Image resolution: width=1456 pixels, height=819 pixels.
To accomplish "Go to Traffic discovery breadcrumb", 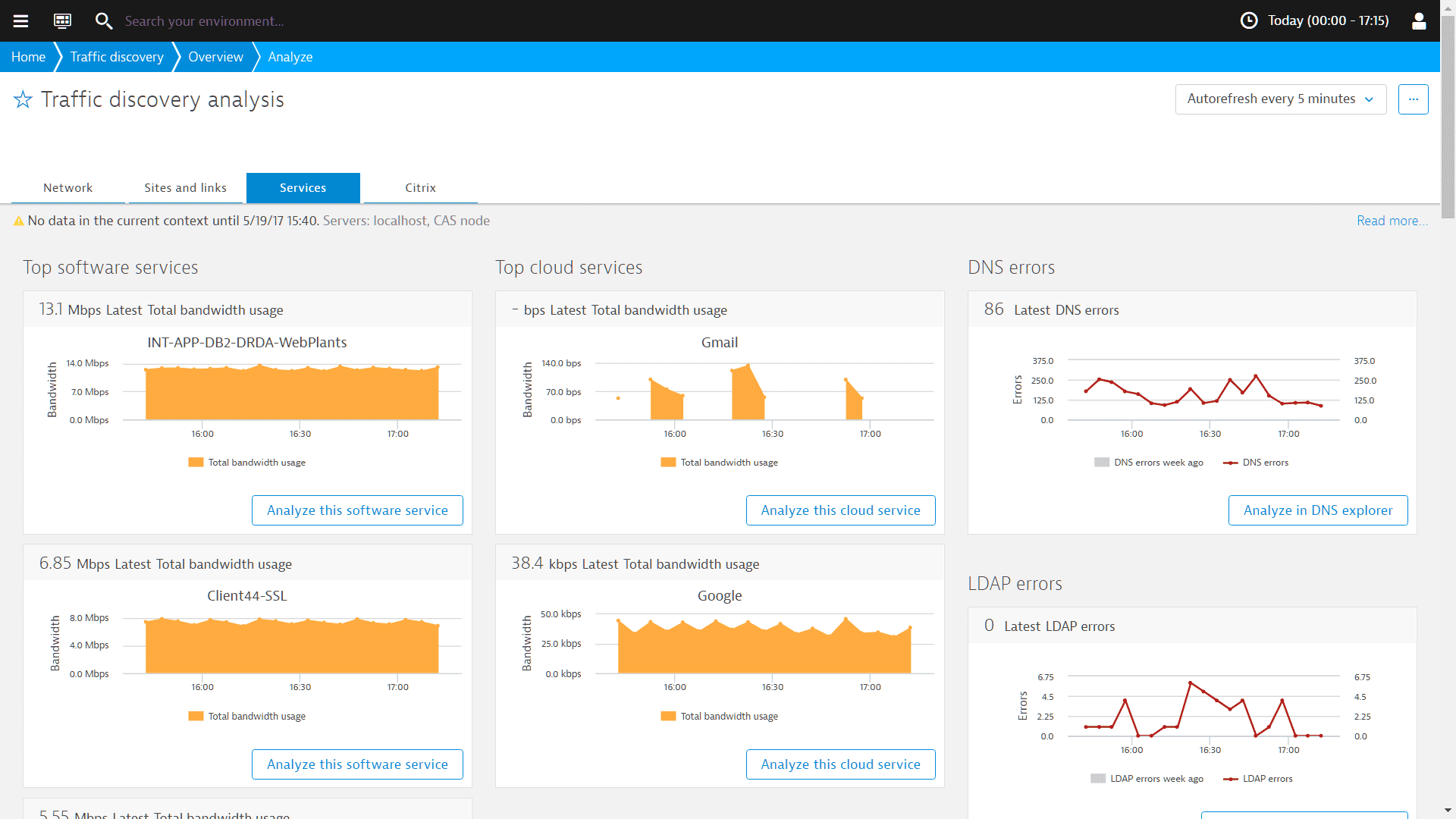I will point(117,57).
